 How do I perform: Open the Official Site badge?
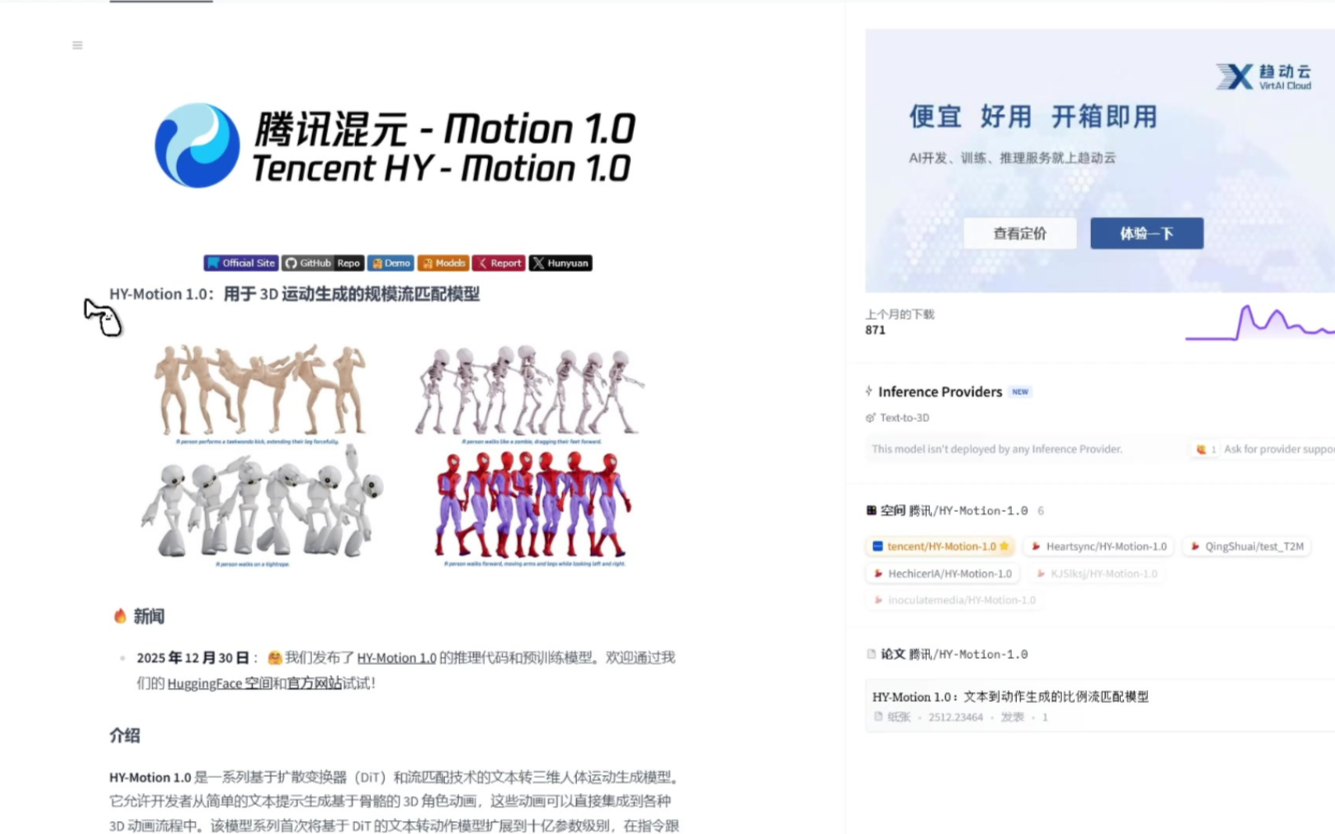point(241,263)
